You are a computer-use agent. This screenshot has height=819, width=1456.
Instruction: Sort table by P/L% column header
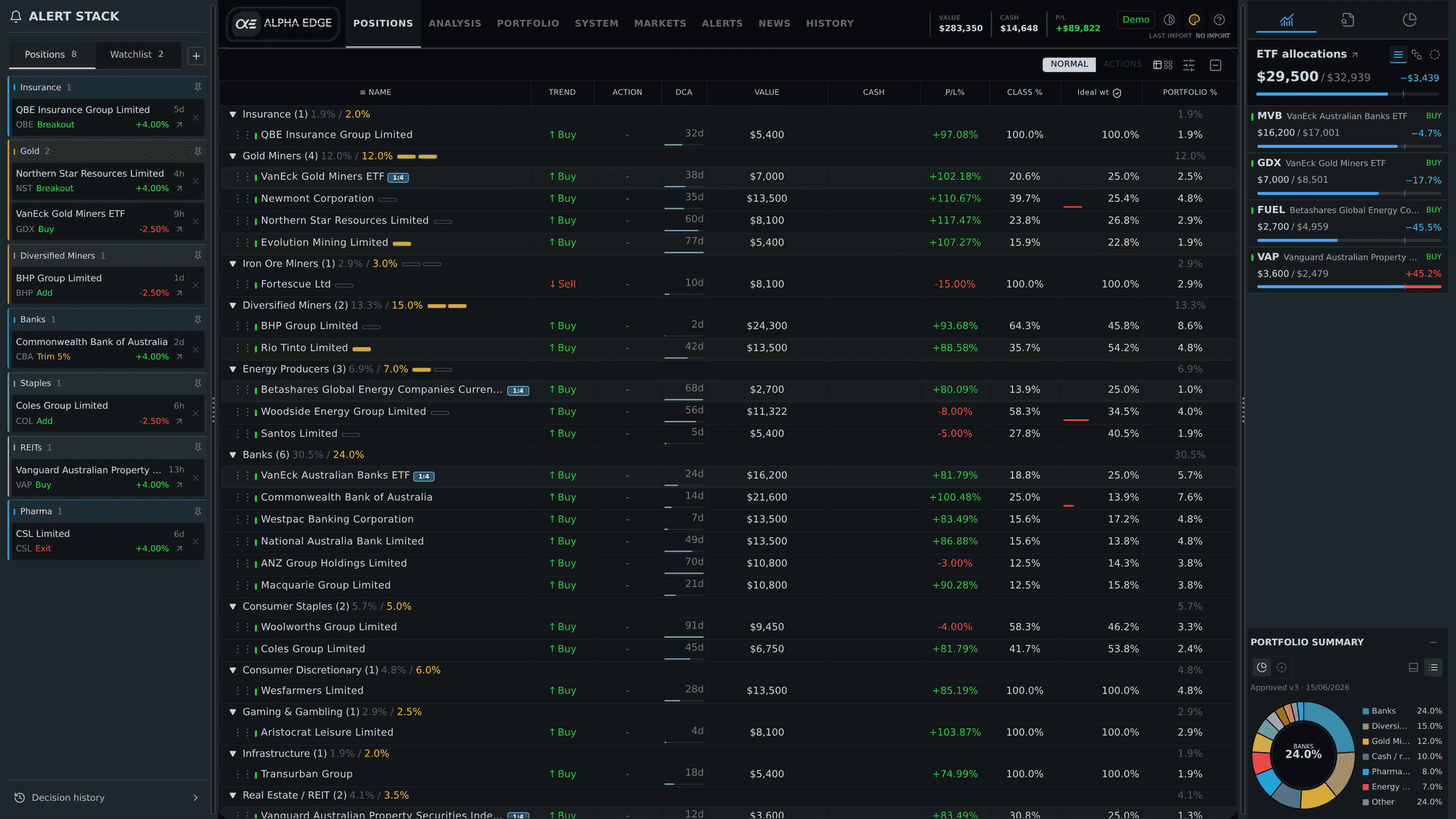(954, 92)
